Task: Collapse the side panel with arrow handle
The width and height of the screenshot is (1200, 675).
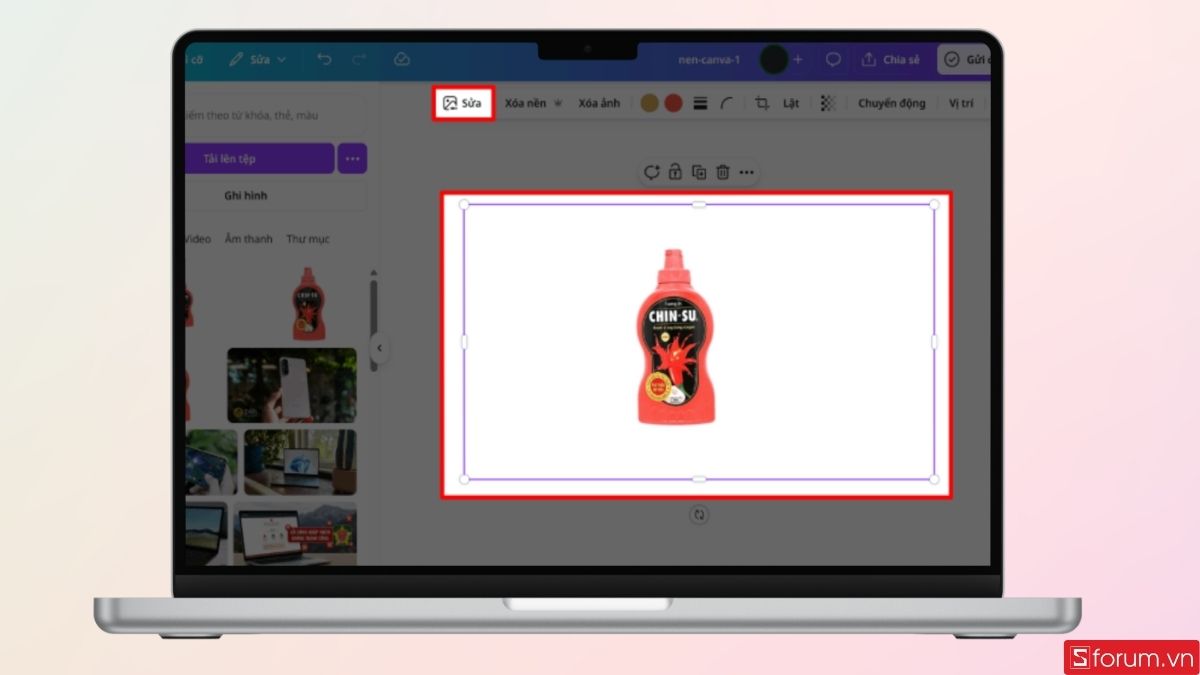Action: point(379,348)
